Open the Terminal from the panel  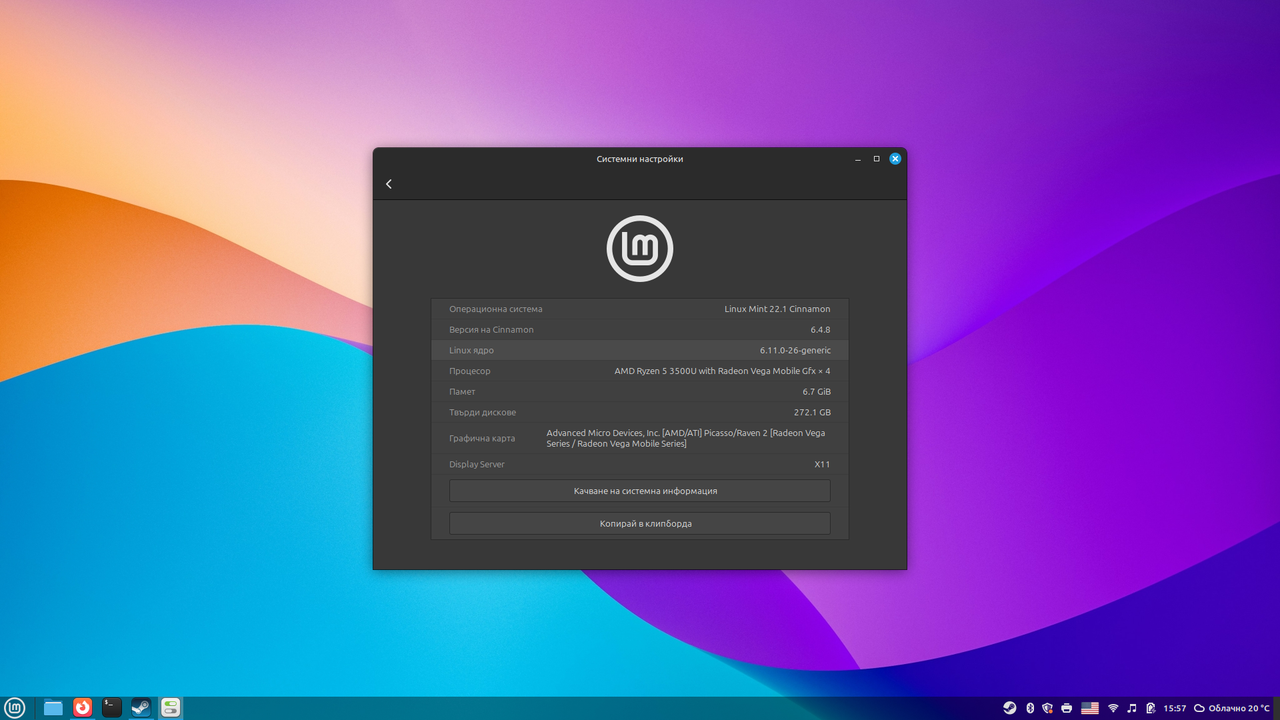point(112,708)
